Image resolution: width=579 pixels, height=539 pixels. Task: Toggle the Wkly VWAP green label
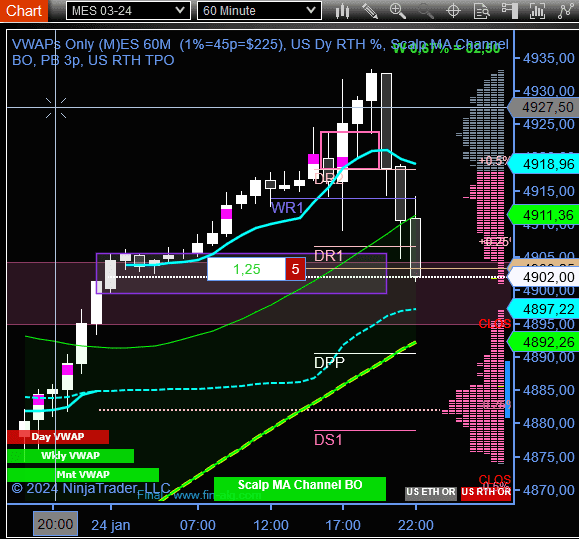[71, 456]
